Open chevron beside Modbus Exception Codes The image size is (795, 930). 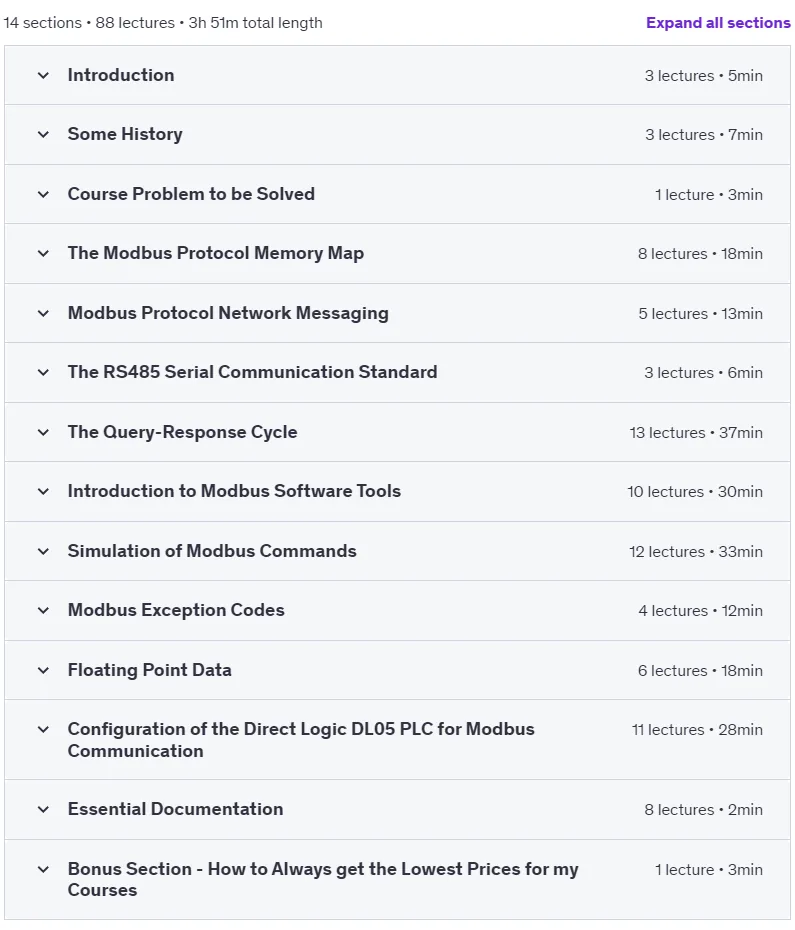pyautogui.click(x=43, y=610)
